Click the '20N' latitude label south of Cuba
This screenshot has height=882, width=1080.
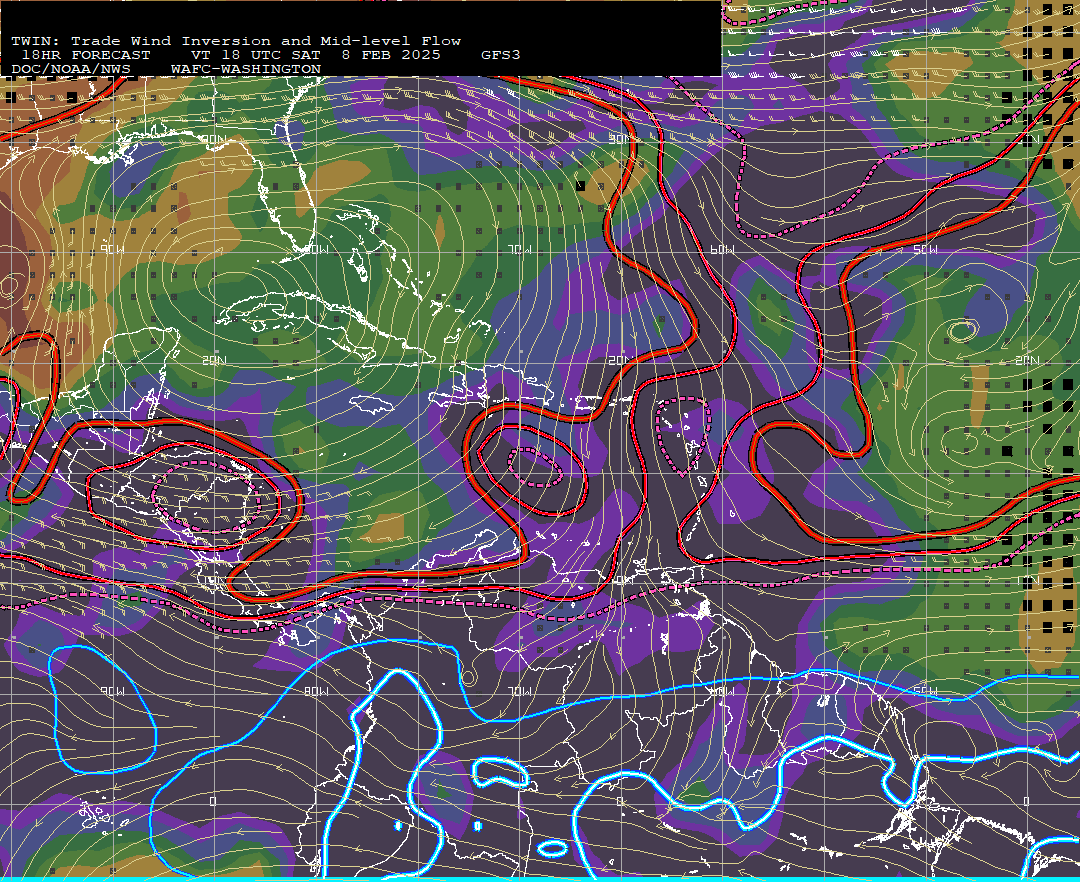[214, 360]
